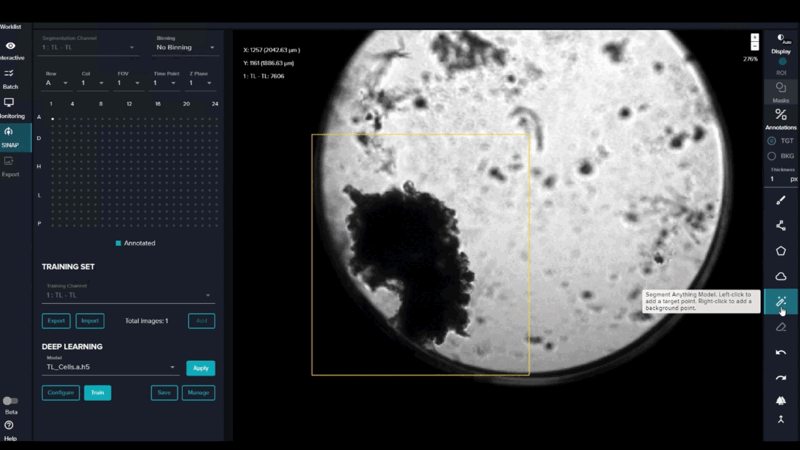This screenshot has width=800, height=450.
Task: Expand the Training Channel dropdown
Action: [x=128, y=295]
